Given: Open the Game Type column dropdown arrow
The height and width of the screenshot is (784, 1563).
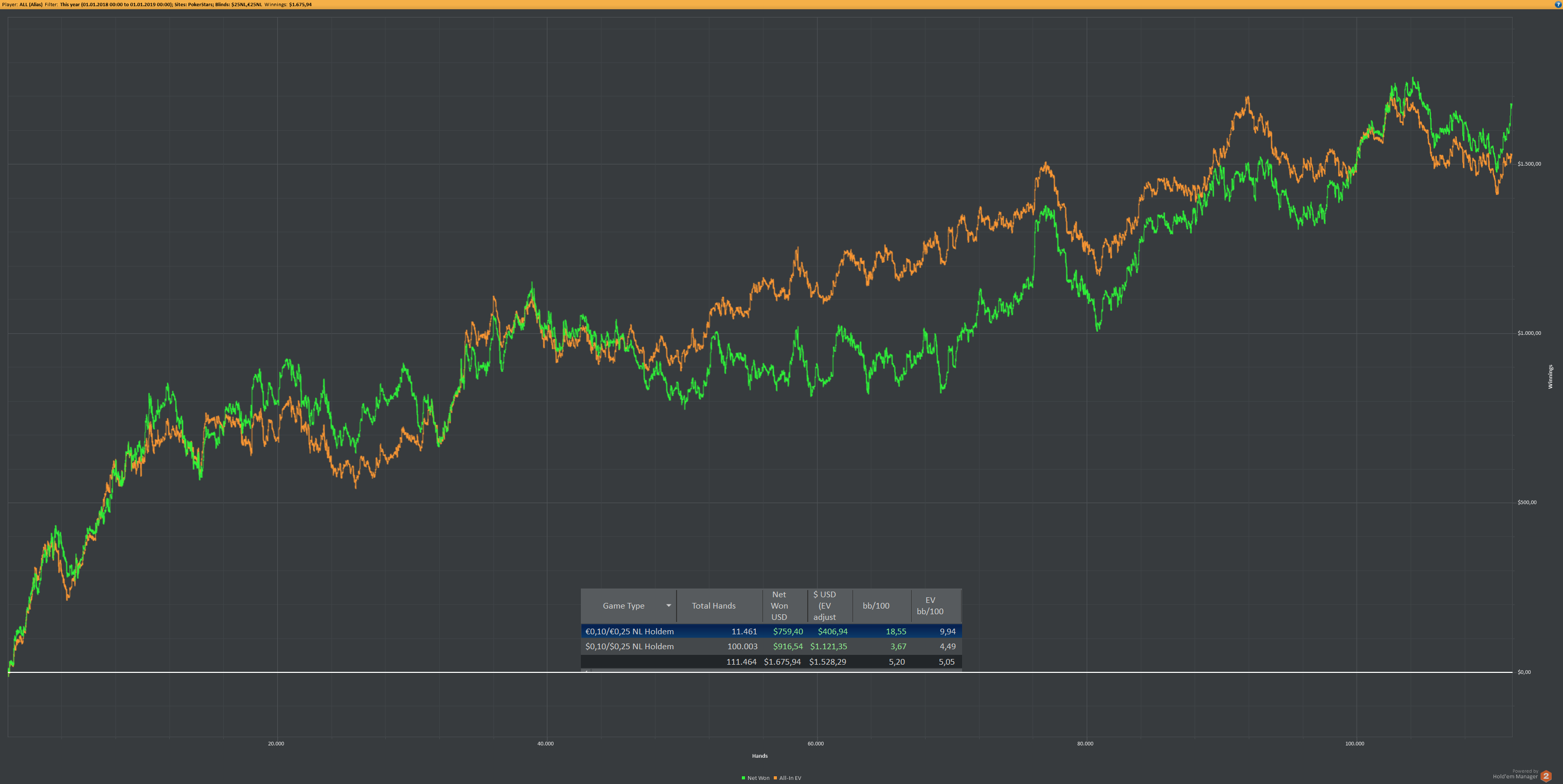Looking at the screenshot, I should (x=669, y=605).
